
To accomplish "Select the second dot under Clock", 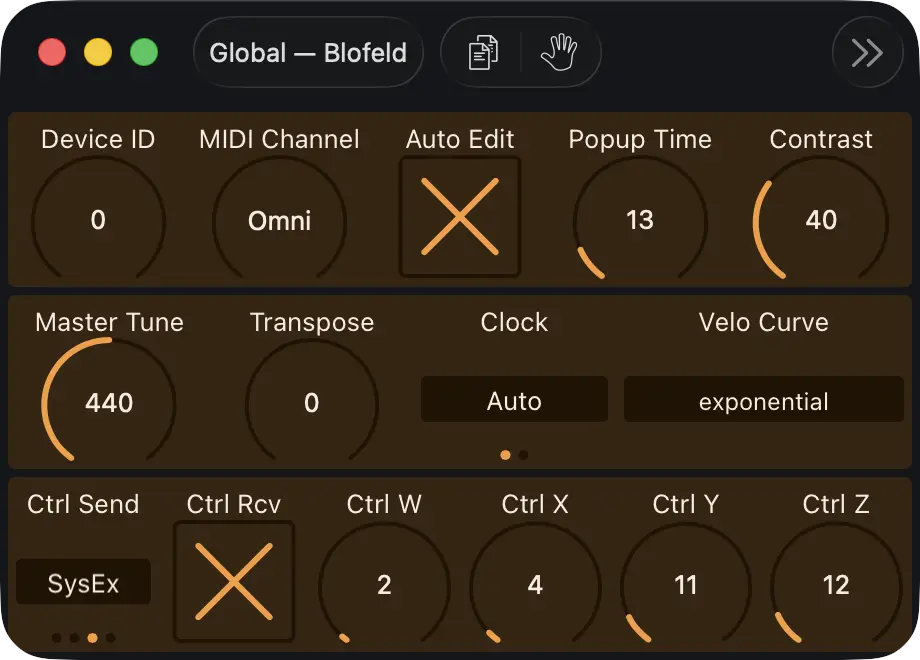I will 523,455.
